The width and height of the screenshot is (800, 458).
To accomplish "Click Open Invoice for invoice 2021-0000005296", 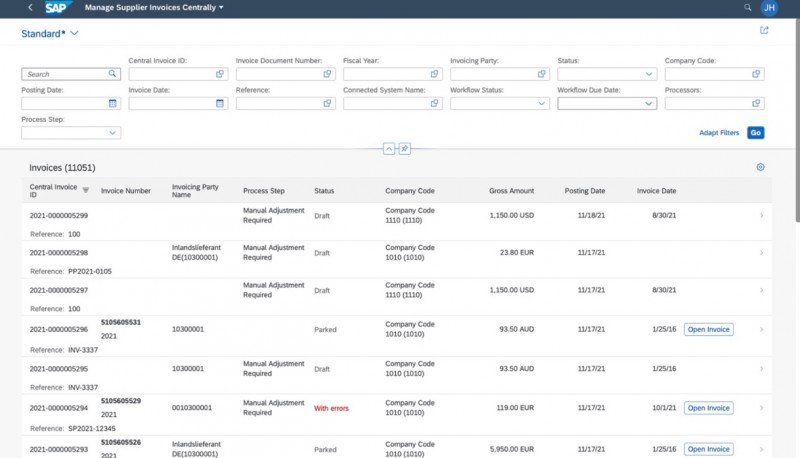I will (x=708, y=329).
